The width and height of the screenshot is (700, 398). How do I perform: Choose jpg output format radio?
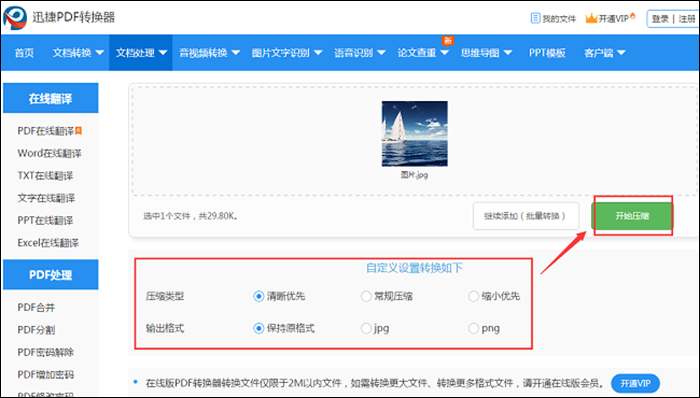[366, 329]
